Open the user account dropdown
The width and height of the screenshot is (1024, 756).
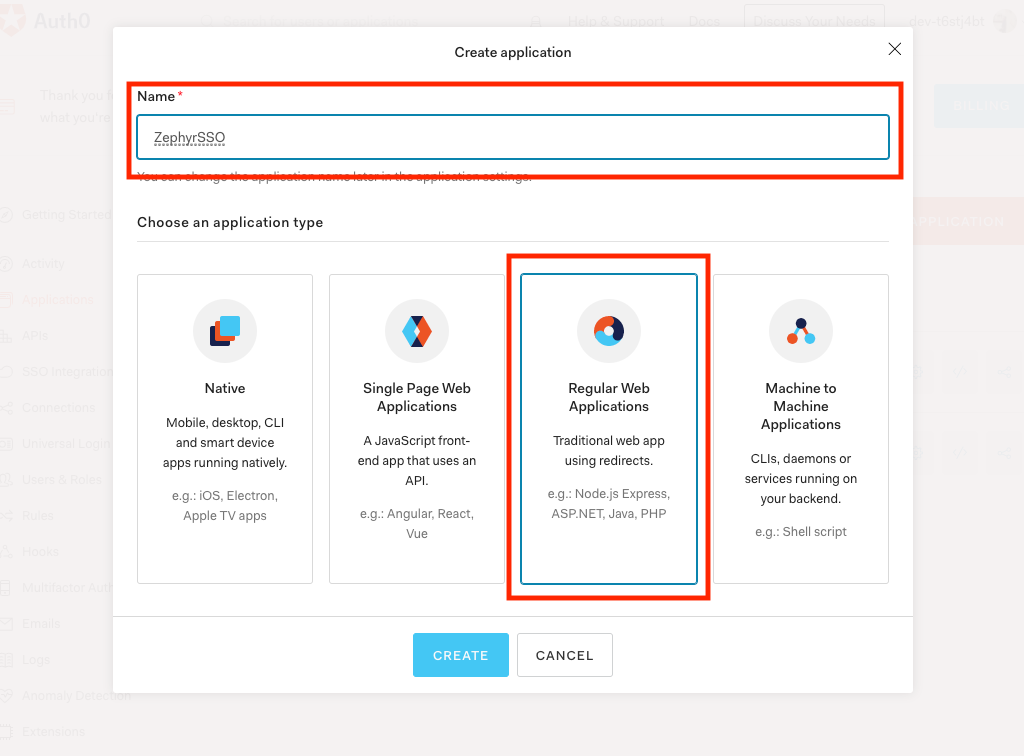point(960,19)
